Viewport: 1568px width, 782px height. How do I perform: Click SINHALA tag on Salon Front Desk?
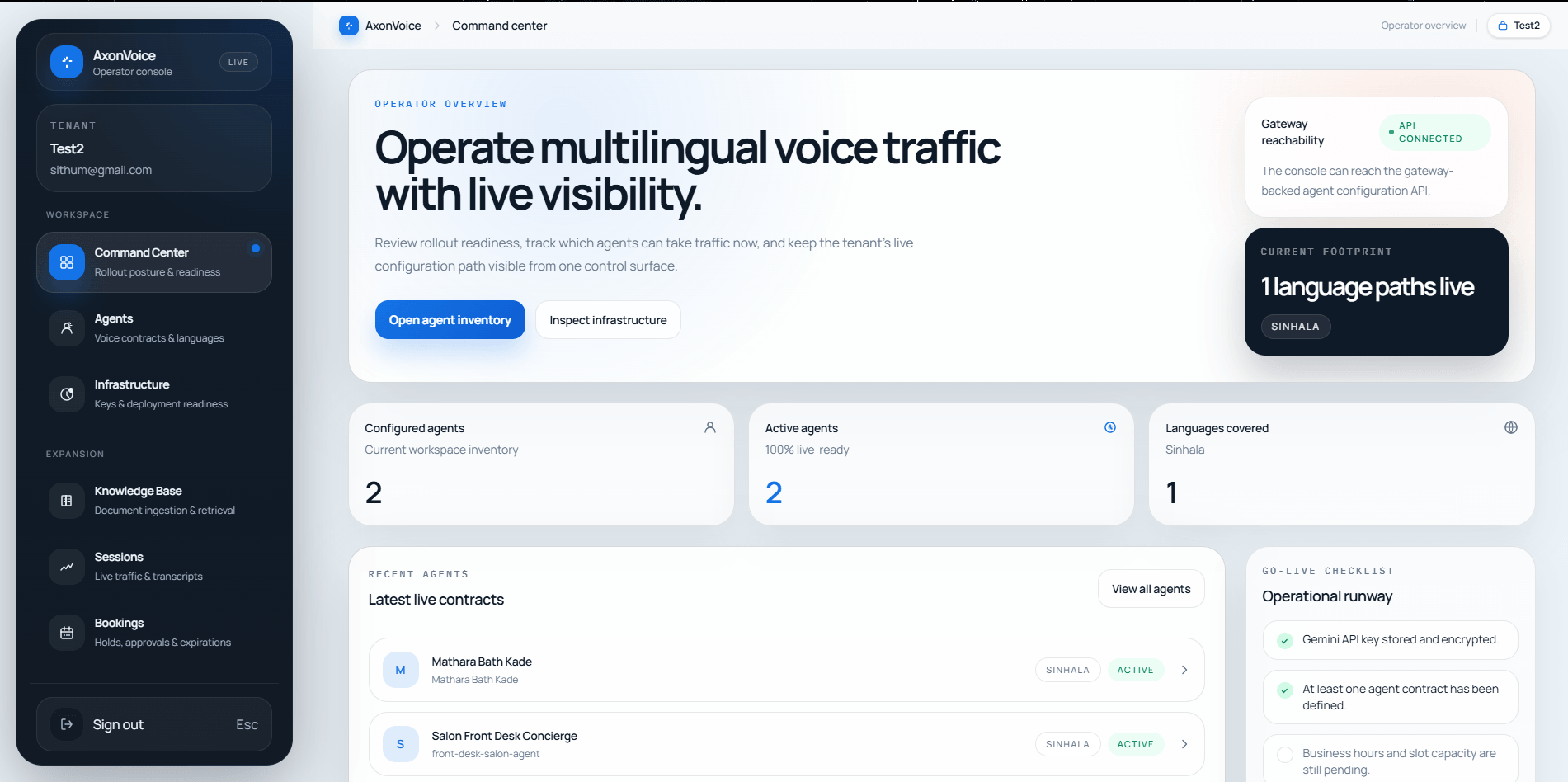[x=1067, y=744]
